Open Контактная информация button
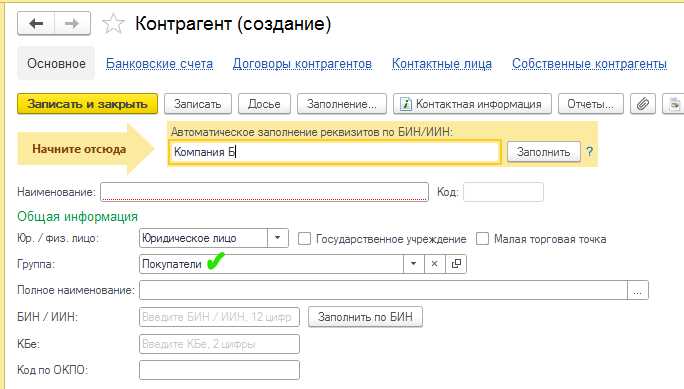Image resolution: width=684 pixels, height=389 pixels. point(472,104)
